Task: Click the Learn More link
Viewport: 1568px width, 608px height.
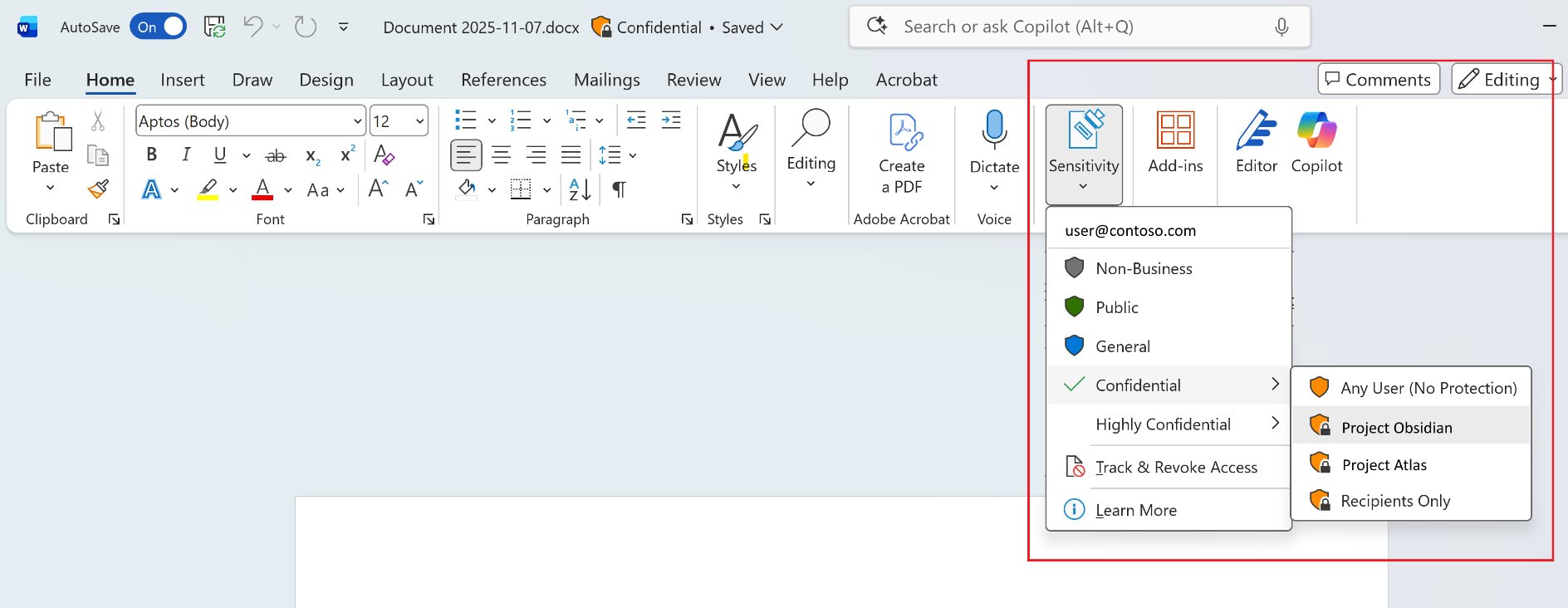Action: click(x=1135, y=510)
